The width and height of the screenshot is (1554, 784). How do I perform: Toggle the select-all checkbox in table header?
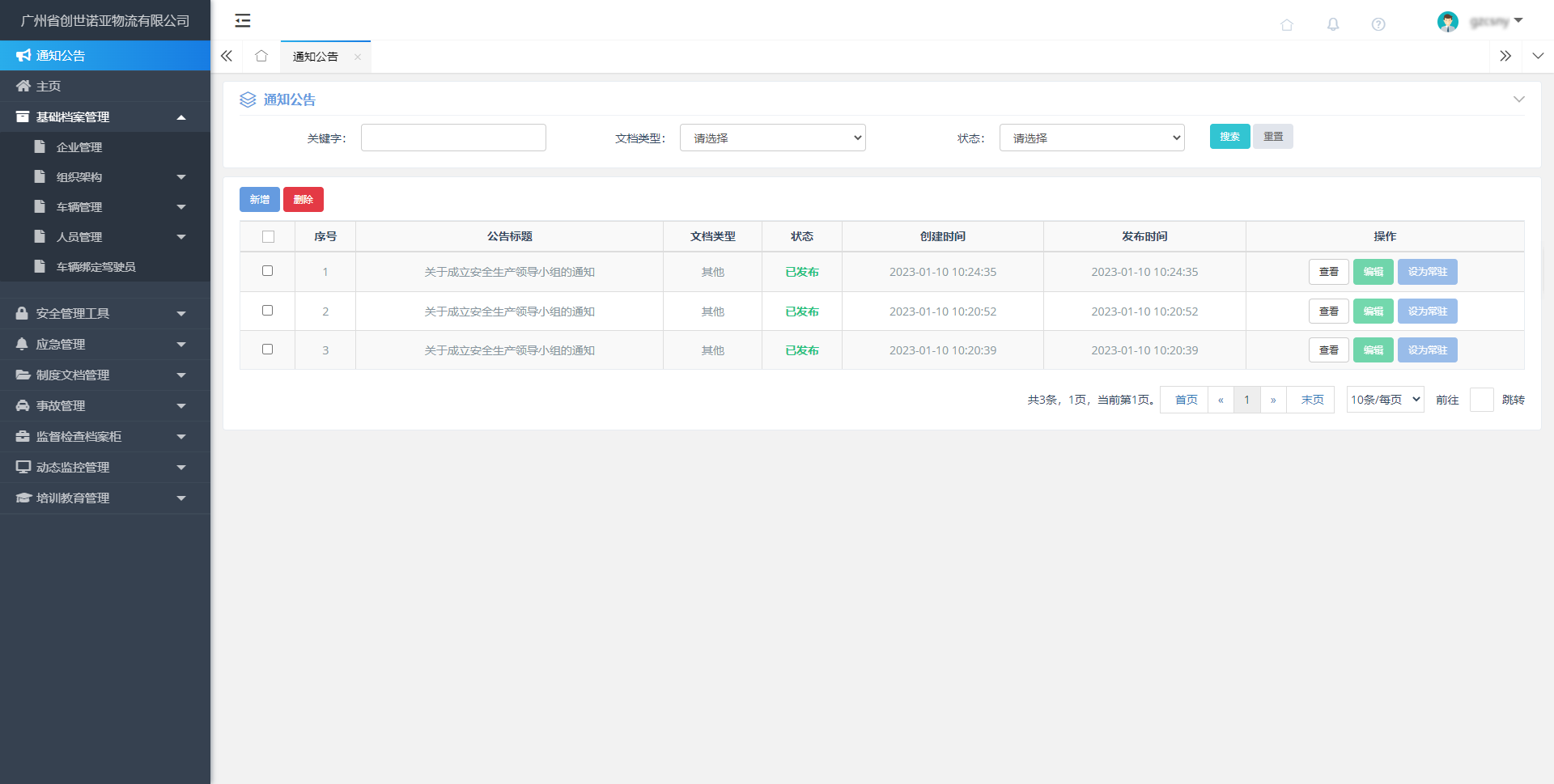pos(268,237)
